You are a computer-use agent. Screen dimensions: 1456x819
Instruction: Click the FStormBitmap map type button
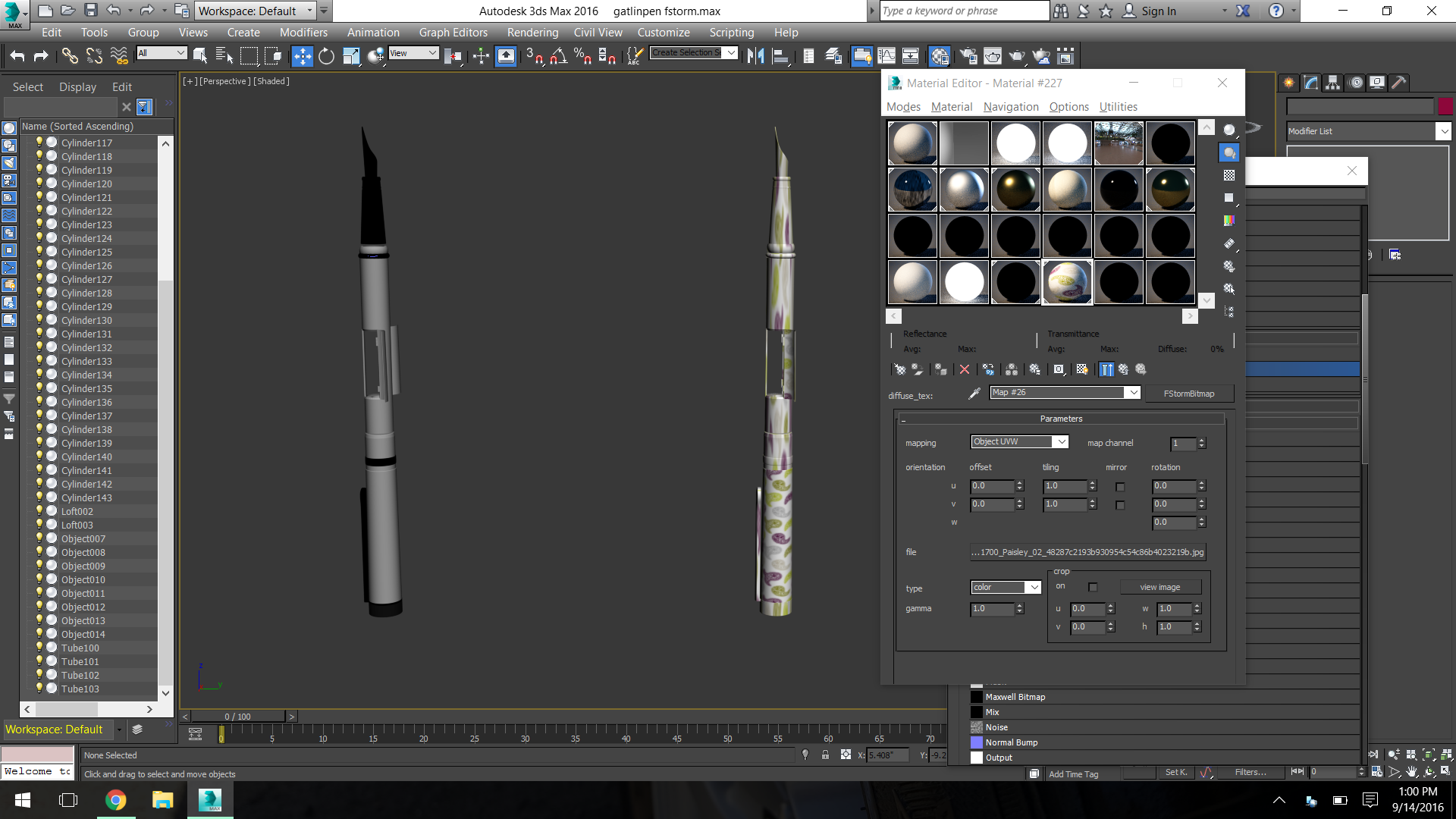(1188, 394)
